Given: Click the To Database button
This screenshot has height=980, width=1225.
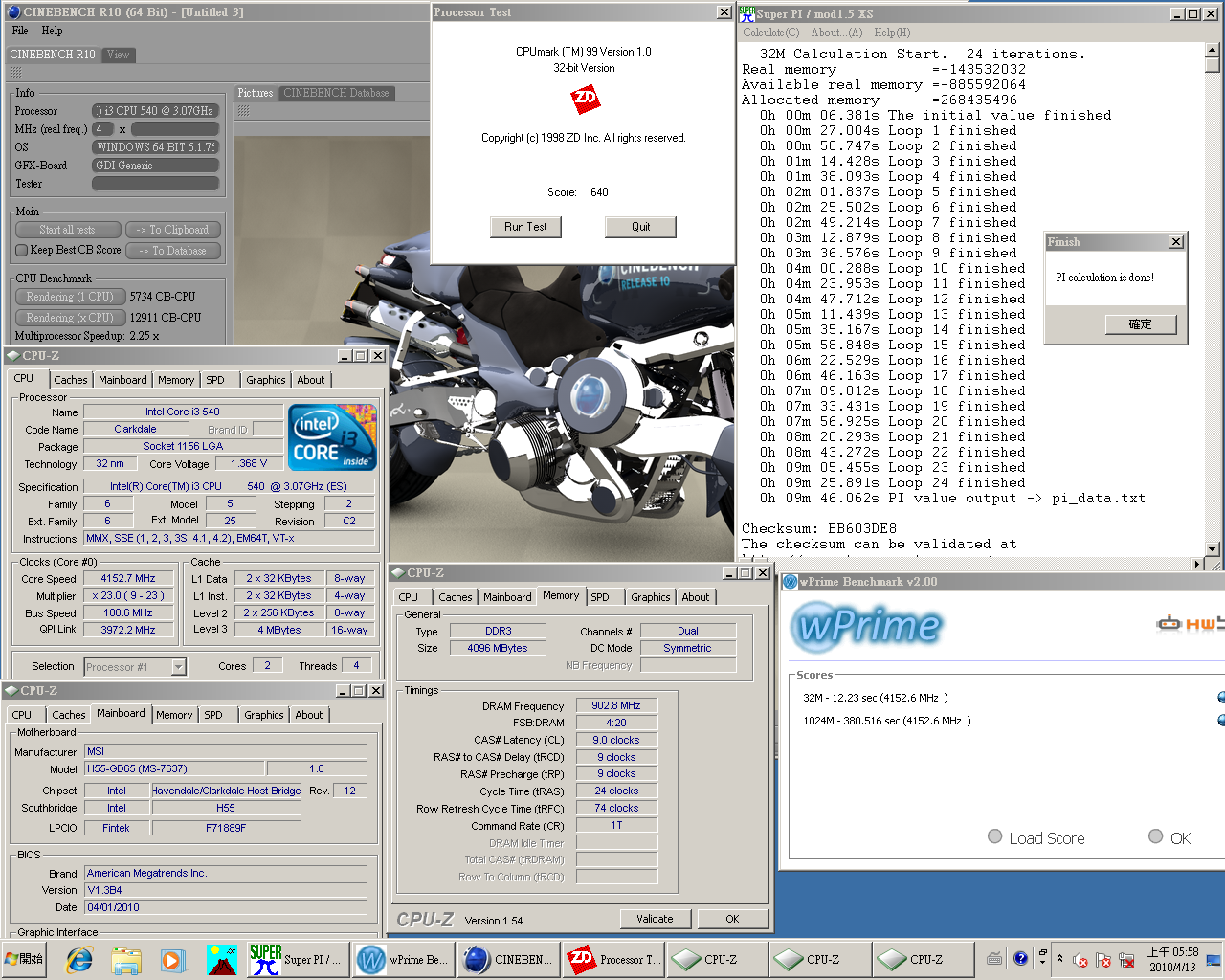Looking at the screenshot, I should pos(173,251).
